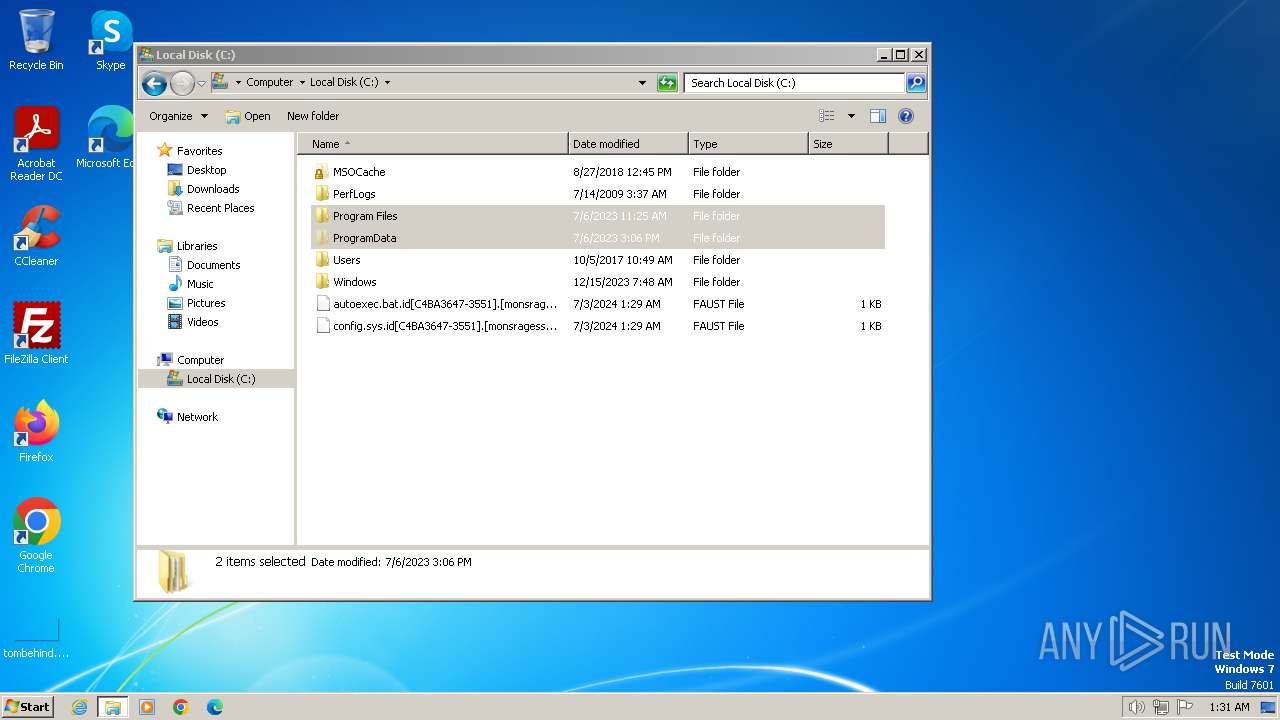Select the tombehind desktop file
Screen dimensions: 1280x720
(36, 638)
